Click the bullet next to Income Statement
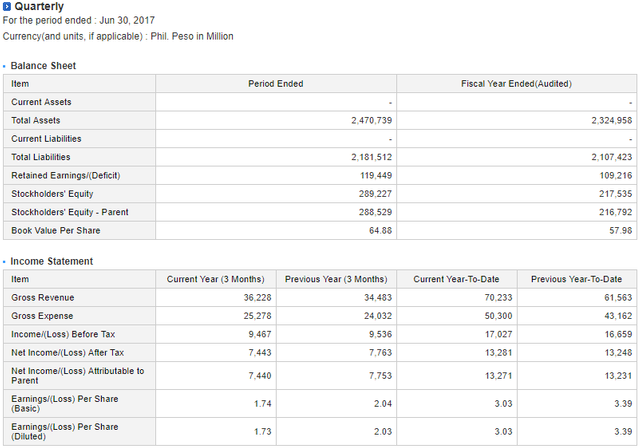The image size is (640, 448). [x=5, y=262]
